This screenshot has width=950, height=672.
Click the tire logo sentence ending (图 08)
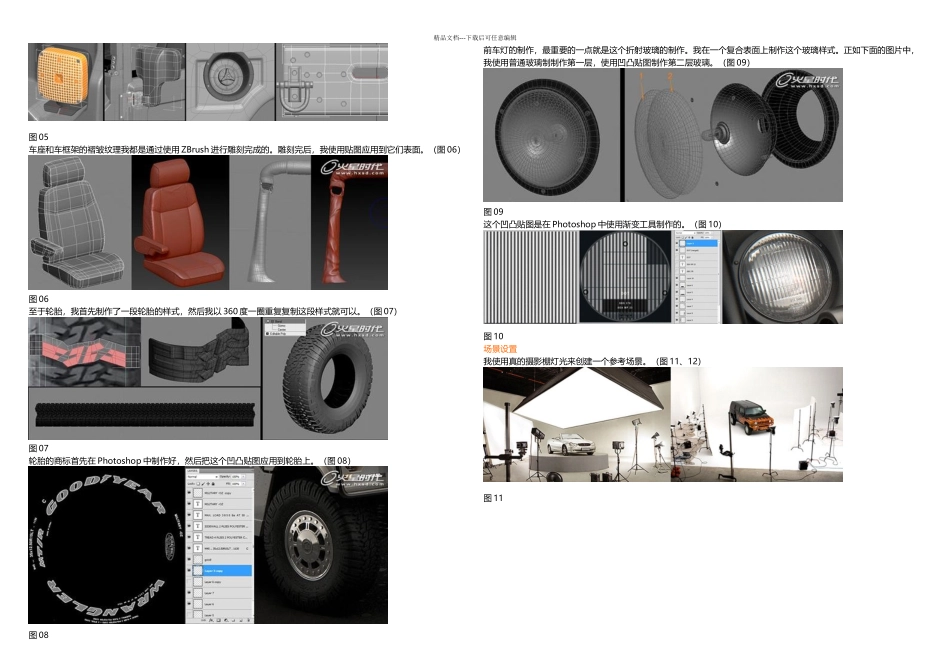coord(190,461)
